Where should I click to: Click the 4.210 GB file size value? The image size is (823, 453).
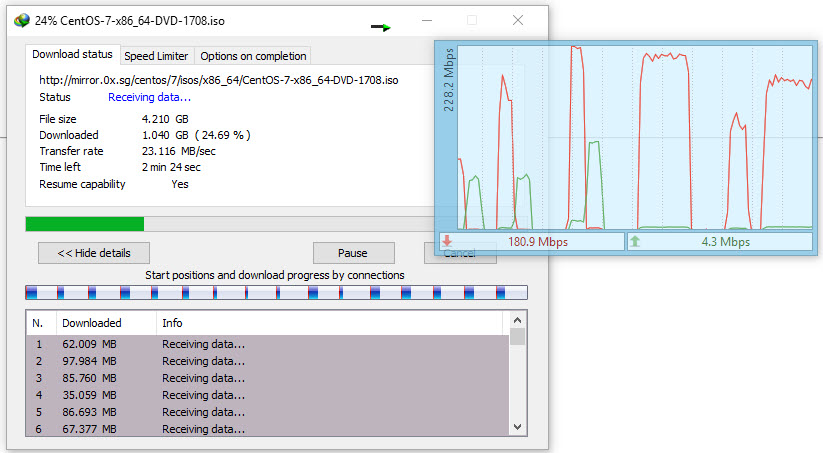(165, 119)
